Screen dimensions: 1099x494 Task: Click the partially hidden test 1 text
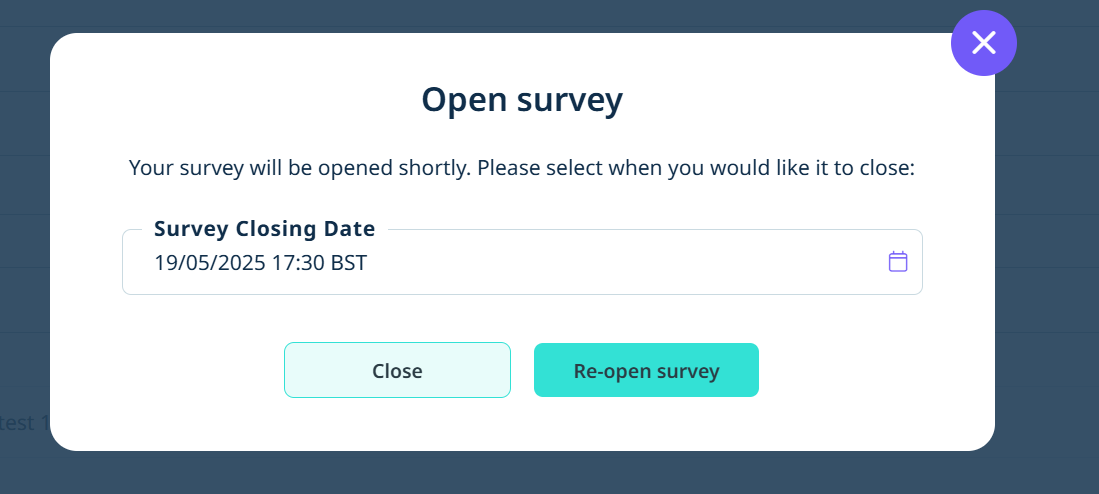pyautogui.click(x=25, y=423)
